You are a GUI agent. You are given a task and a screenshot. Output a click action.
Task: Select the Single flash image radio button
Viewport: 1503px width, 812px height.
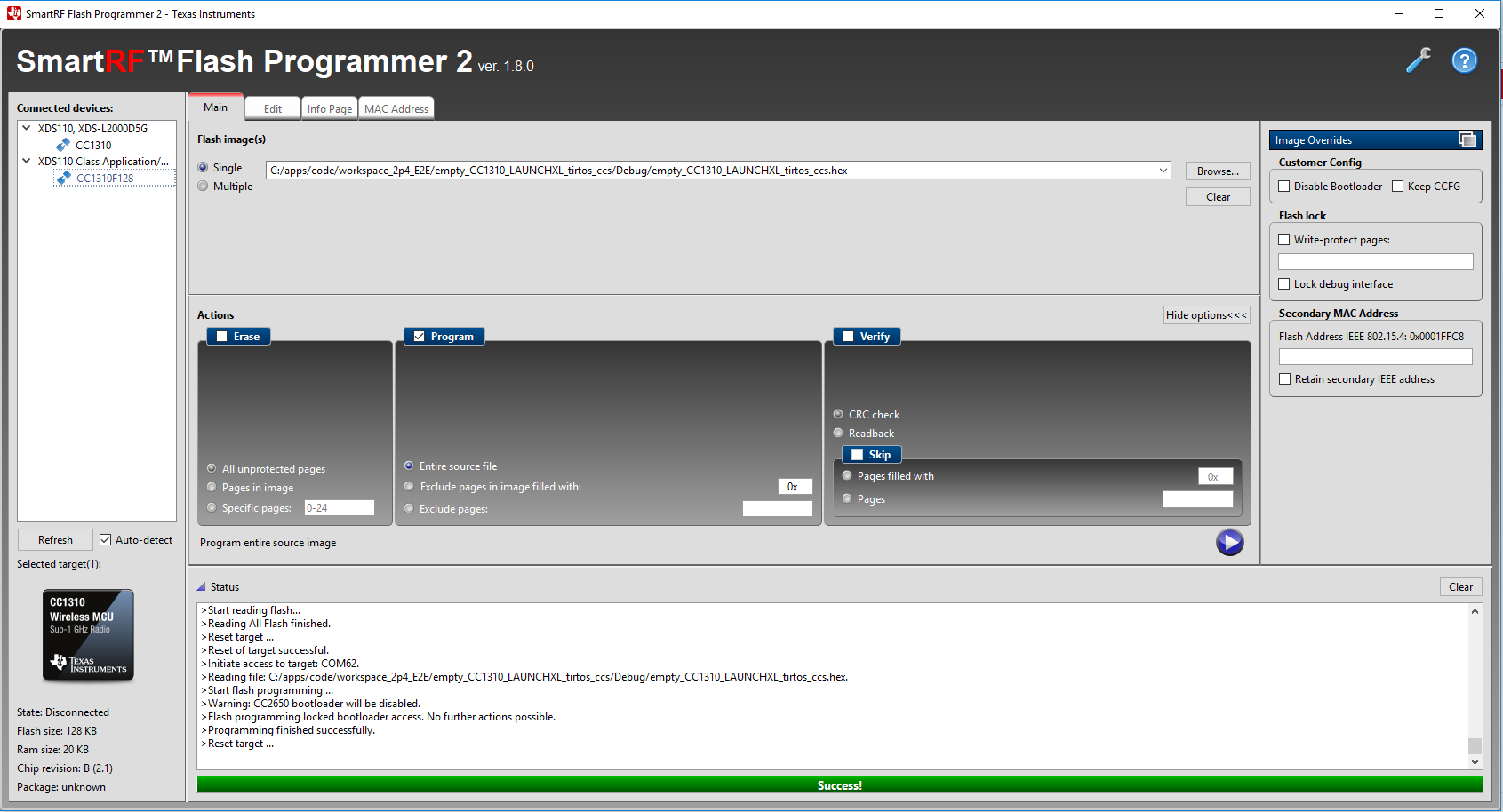tap(203, 167)
